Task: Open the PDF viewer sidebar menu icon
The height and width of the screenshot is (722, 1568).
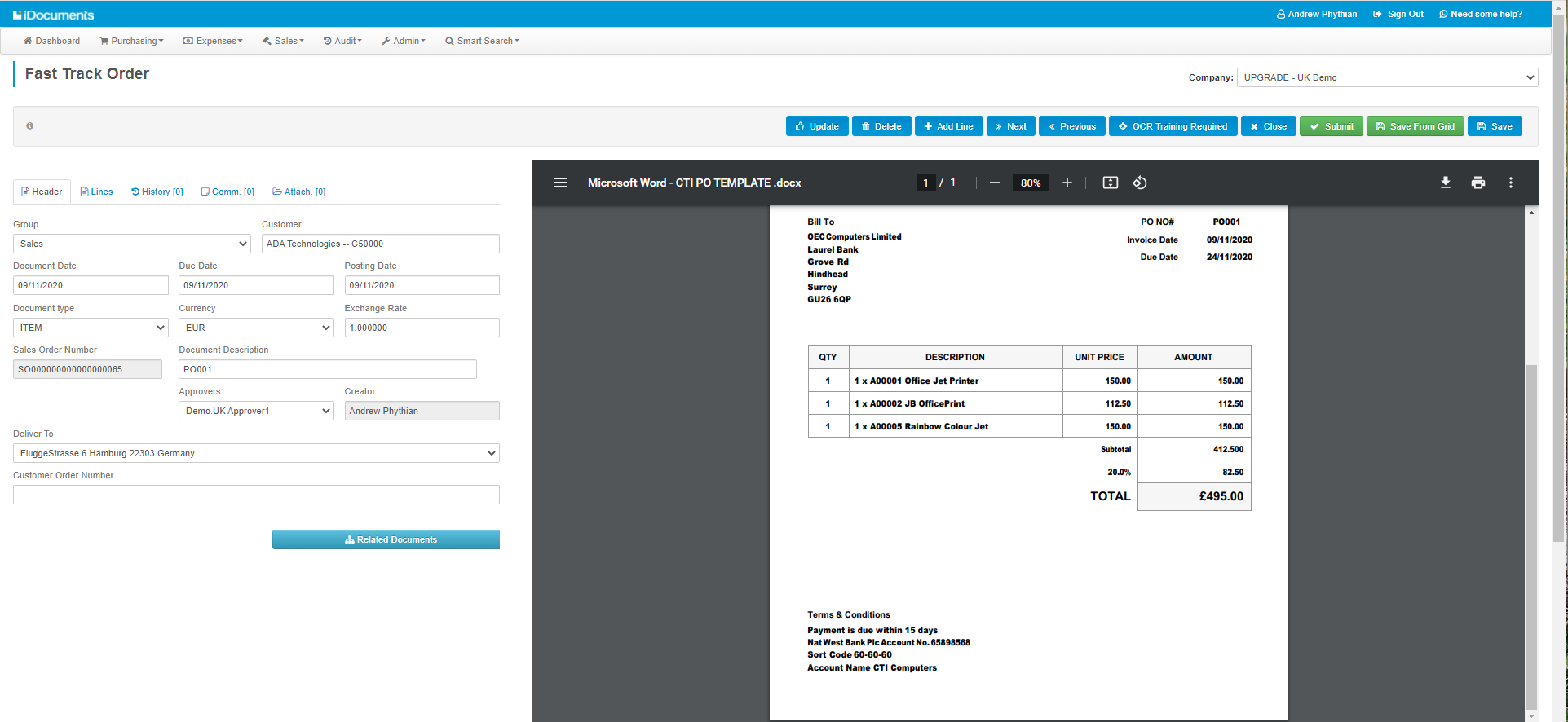Action: [560, 183]
